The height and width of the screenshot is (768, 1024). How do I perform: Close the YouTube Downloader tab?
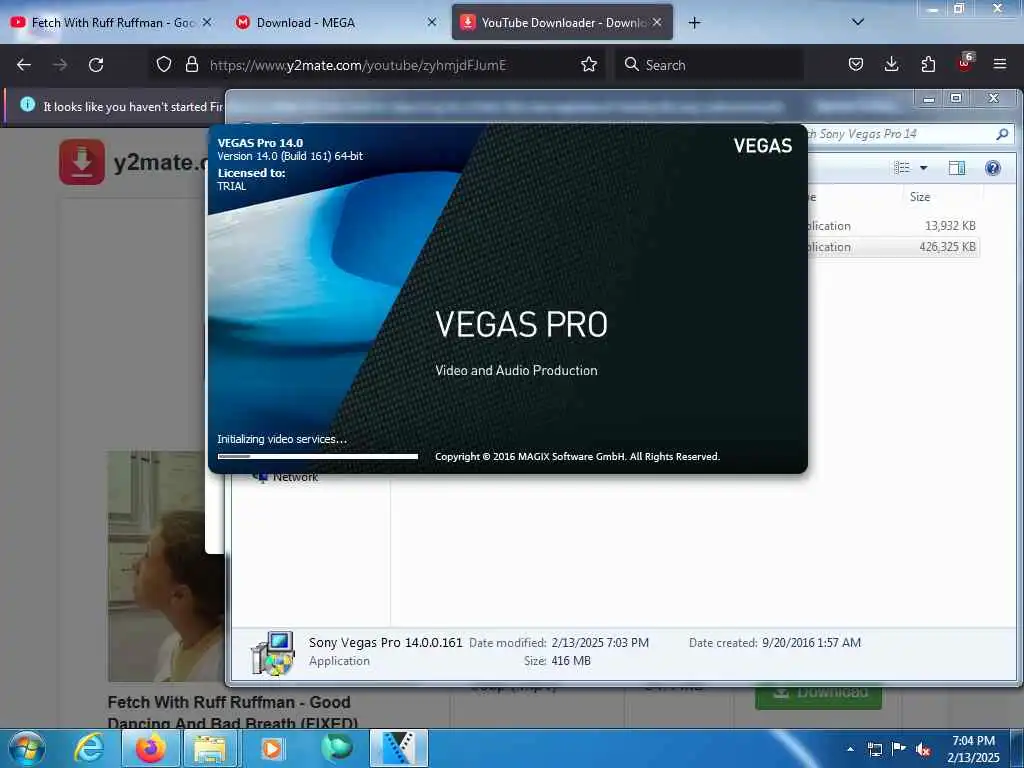657,22
